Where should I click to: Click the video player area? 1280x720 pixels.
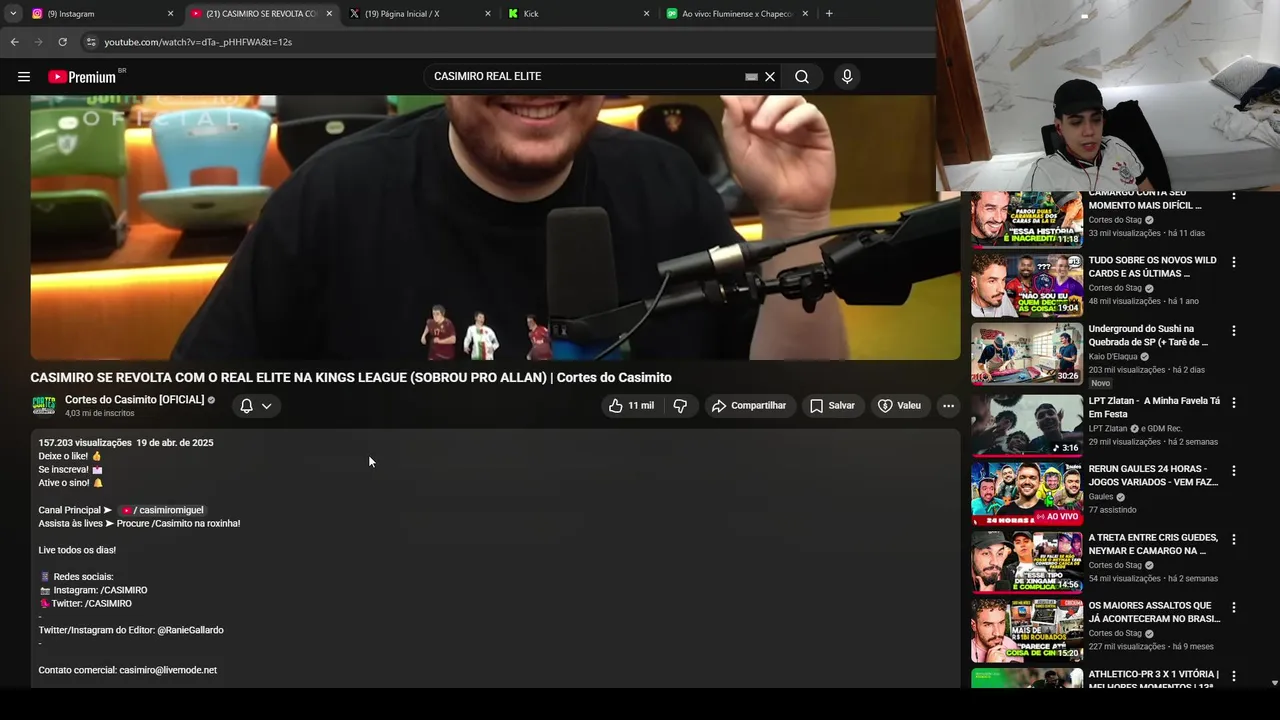click(495, 228)
